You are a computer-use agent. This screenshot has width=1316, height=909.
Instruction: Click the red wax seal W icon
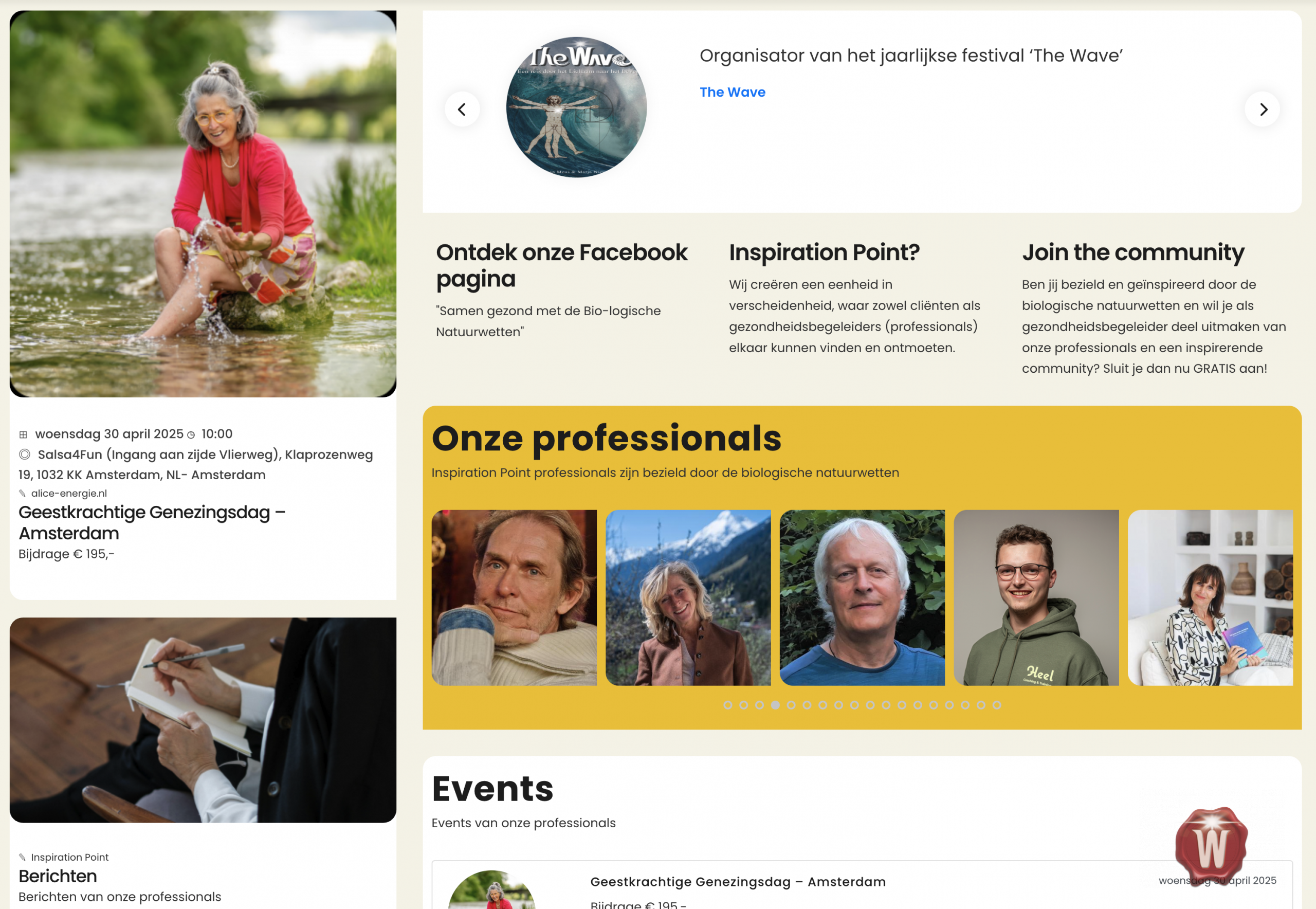[1211, 846]
